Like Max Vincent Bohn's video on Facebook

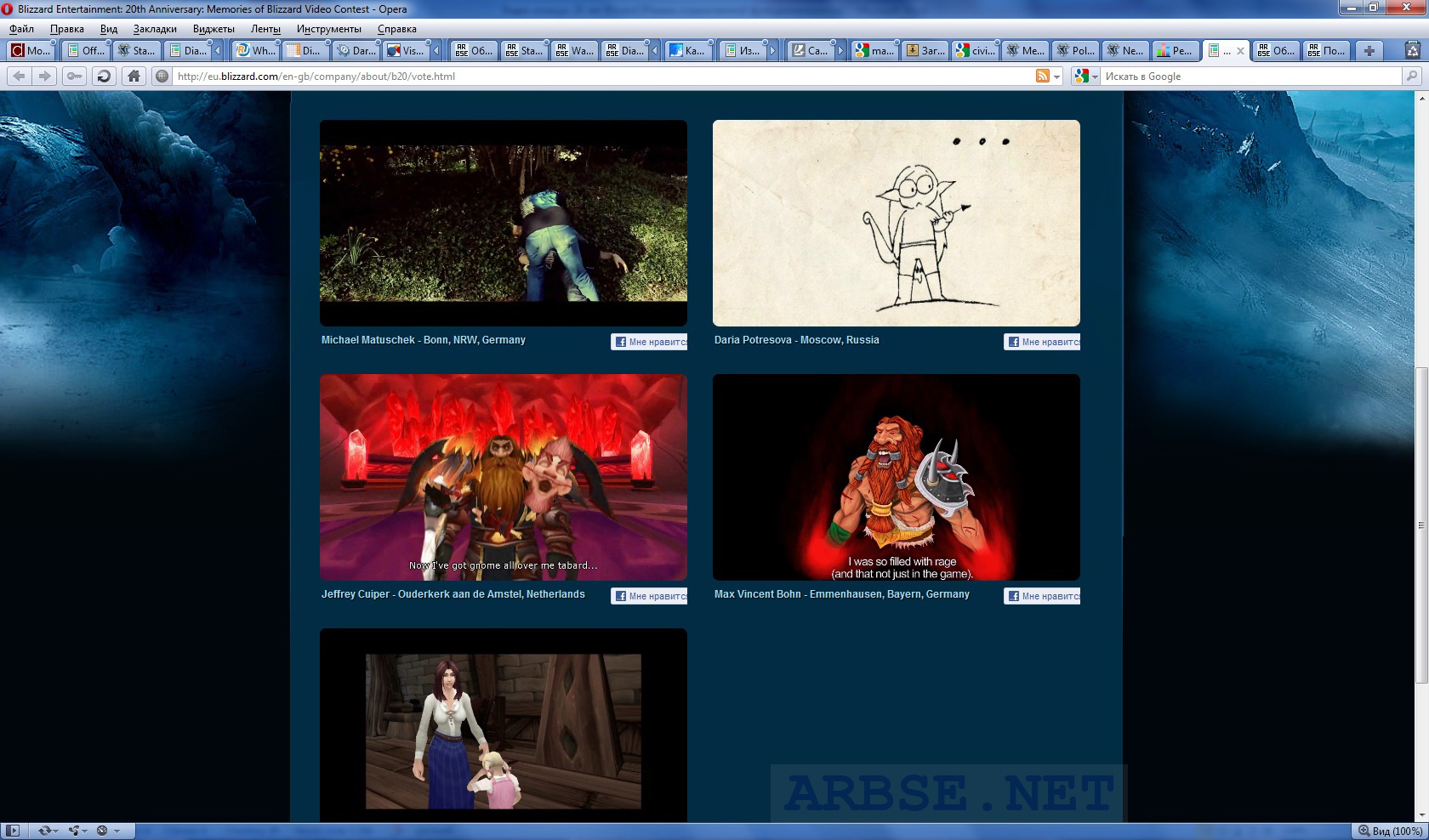click(1042, 596)
